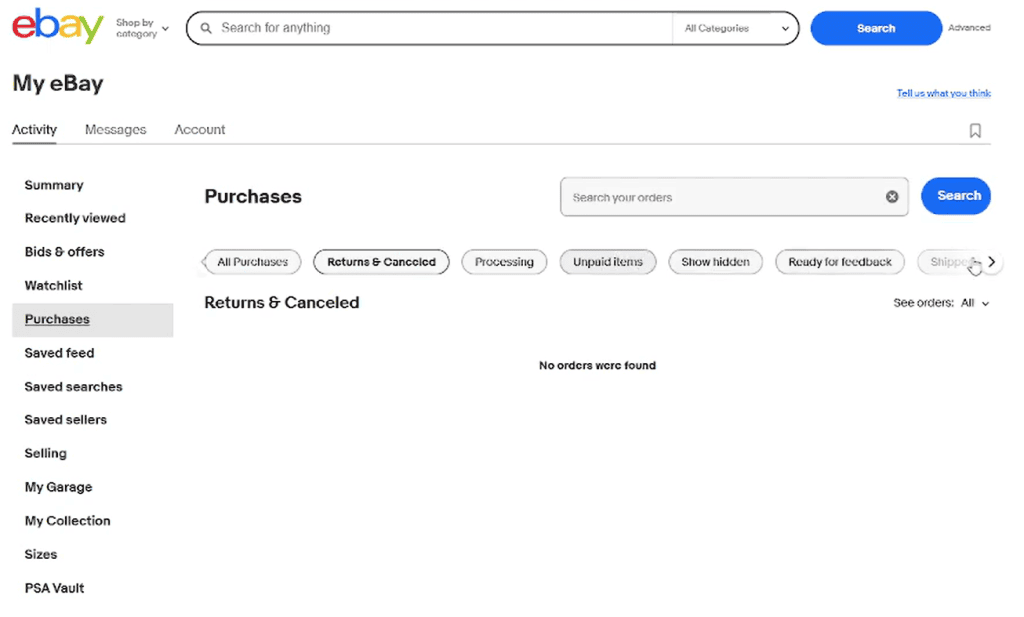Open My Collection in the sidebar

[x=68, y=521]
